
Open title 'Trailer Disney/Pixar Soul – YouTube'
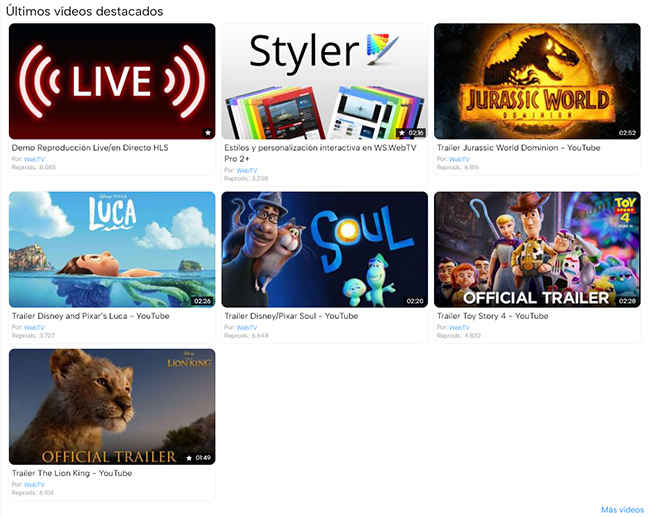click(x=291, y=316)
